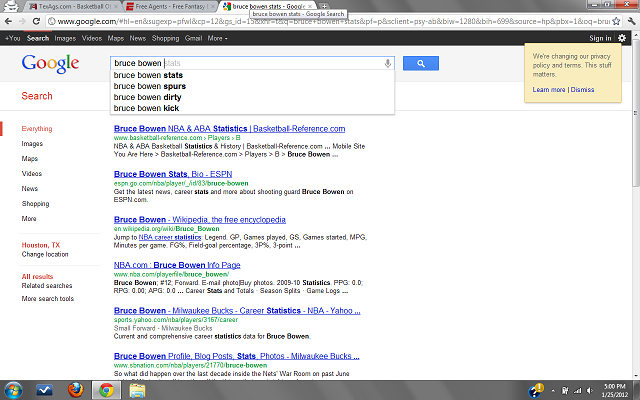This screenshot has width=640, height=400.
Task: Filter results by Images in sidebar
Action: (32, 144)
